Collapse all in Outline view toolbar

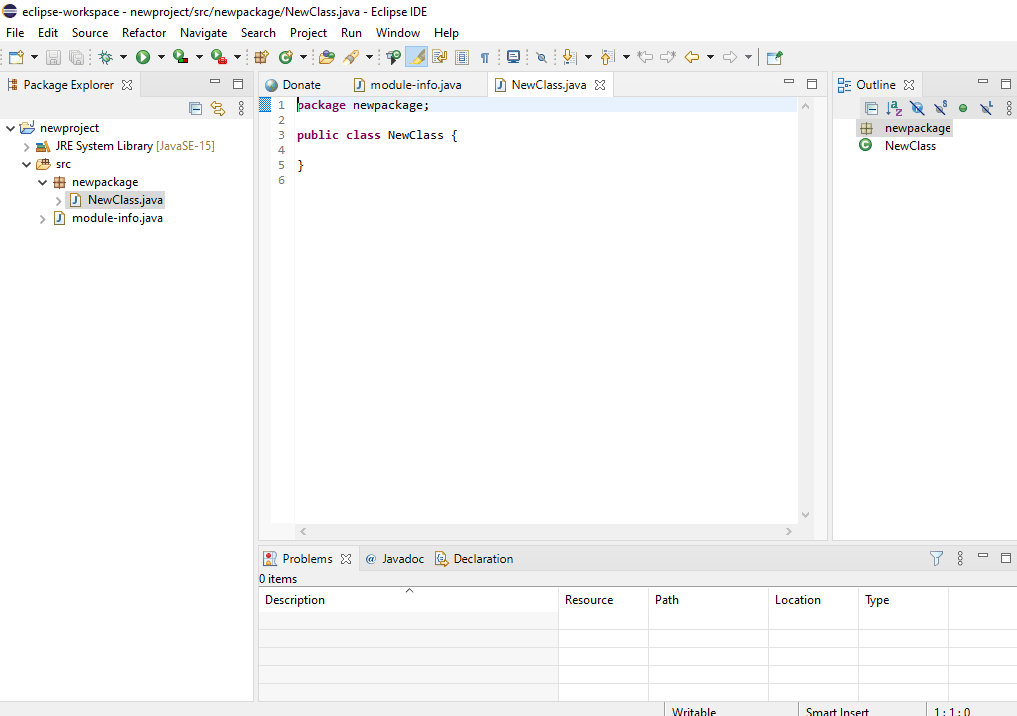871,108
